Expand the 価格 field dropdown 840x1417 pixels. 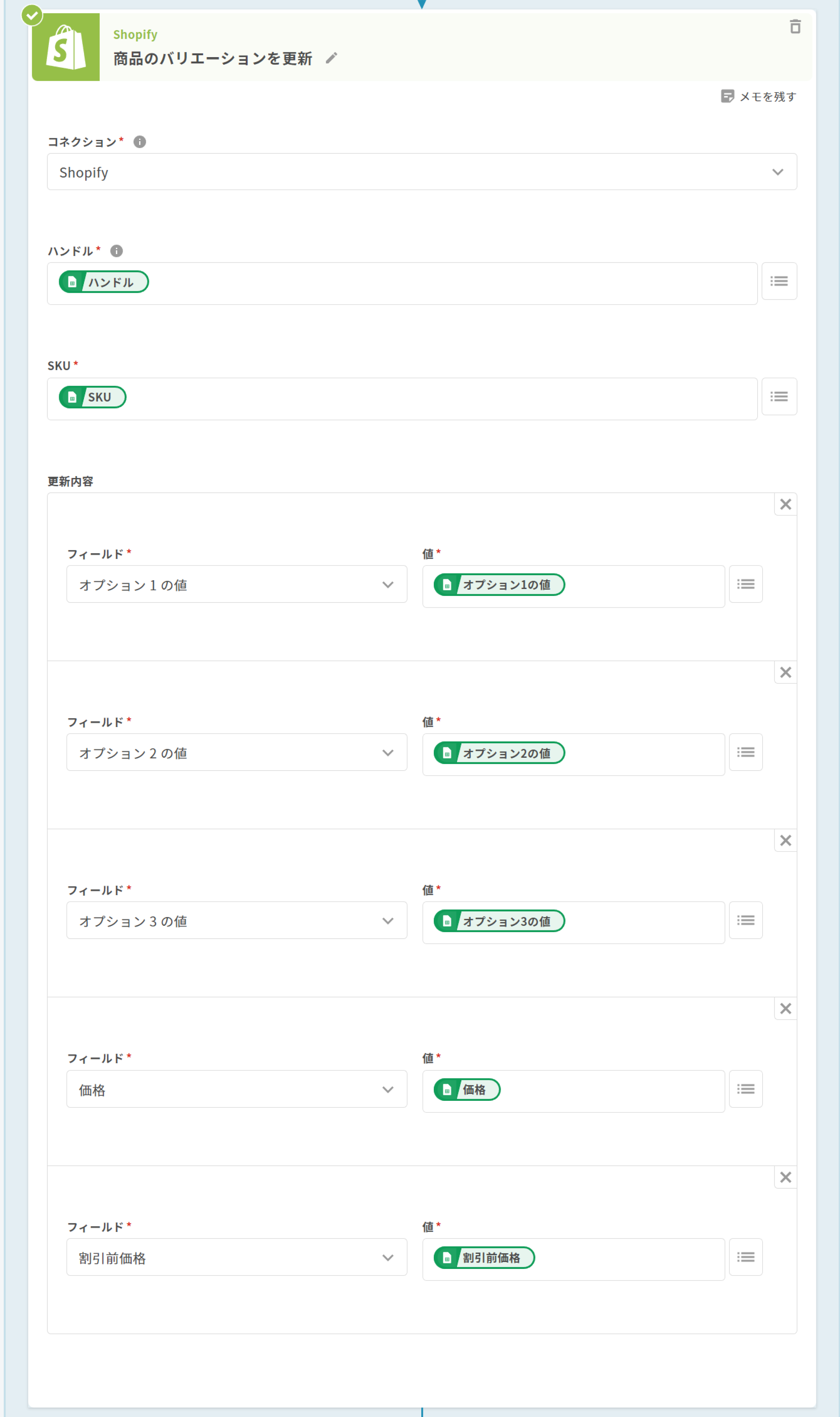pyautogui.click(x=237, y=1090)
